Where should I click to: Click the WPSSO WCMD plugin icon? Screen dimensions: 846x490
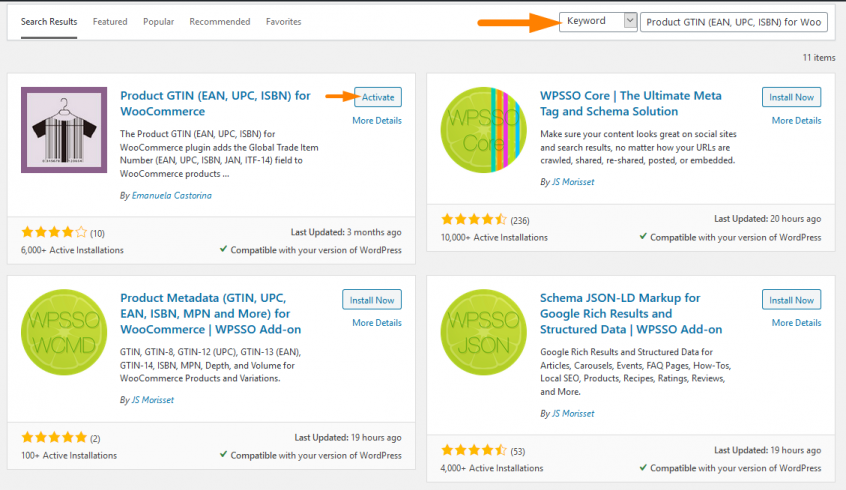click(64, 332)
